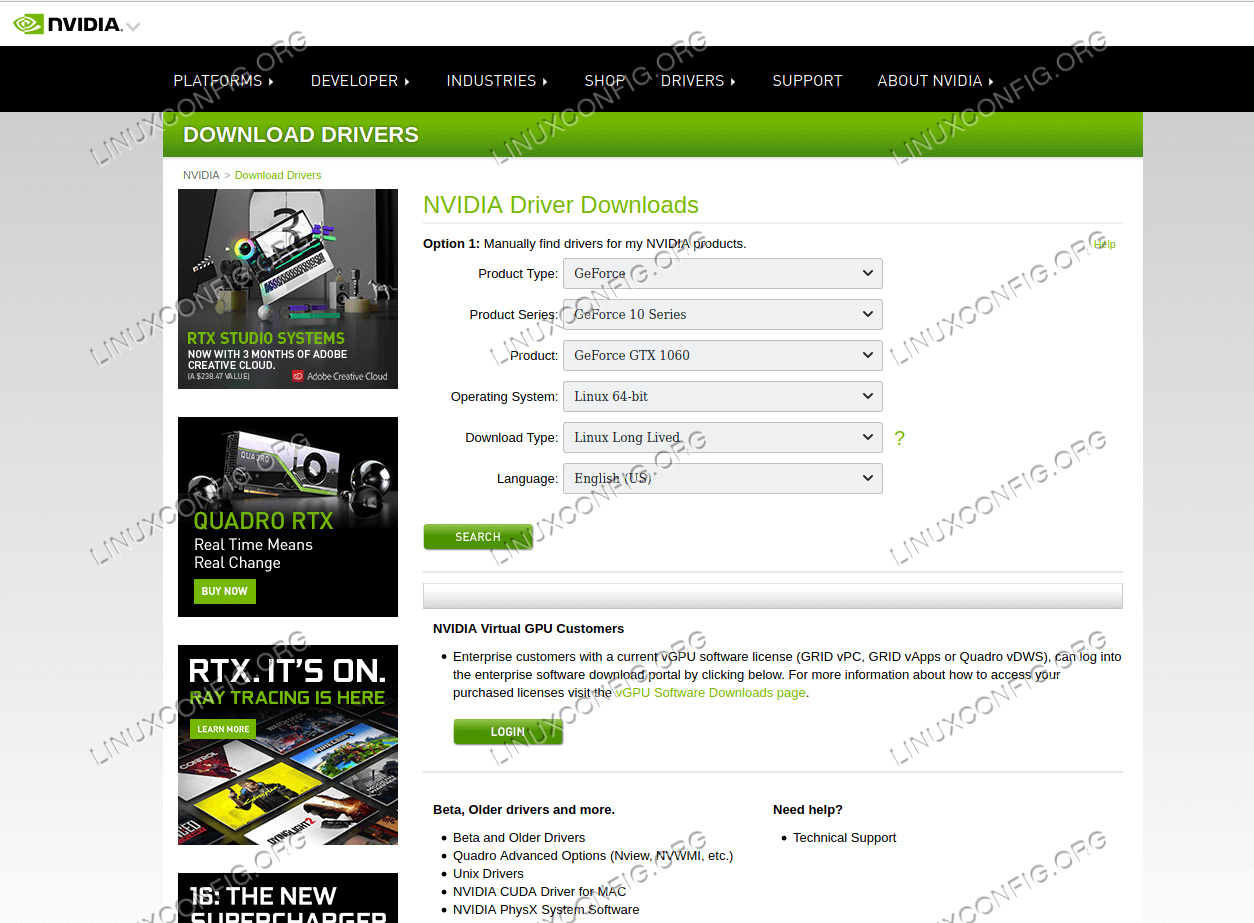Click the green question mark help icon
This screenshot has height=923, width=1254.
pyautogui.click(x=899, y=438)
